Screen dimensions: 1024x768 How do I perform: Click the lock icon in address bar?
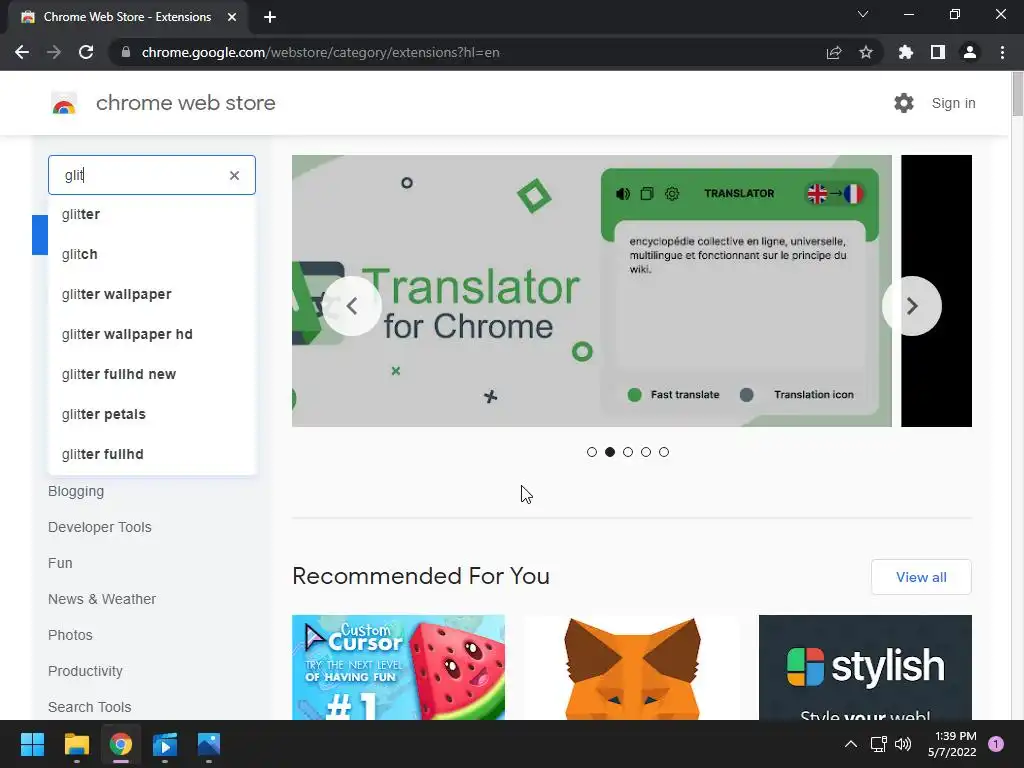(x=126, y=52)
